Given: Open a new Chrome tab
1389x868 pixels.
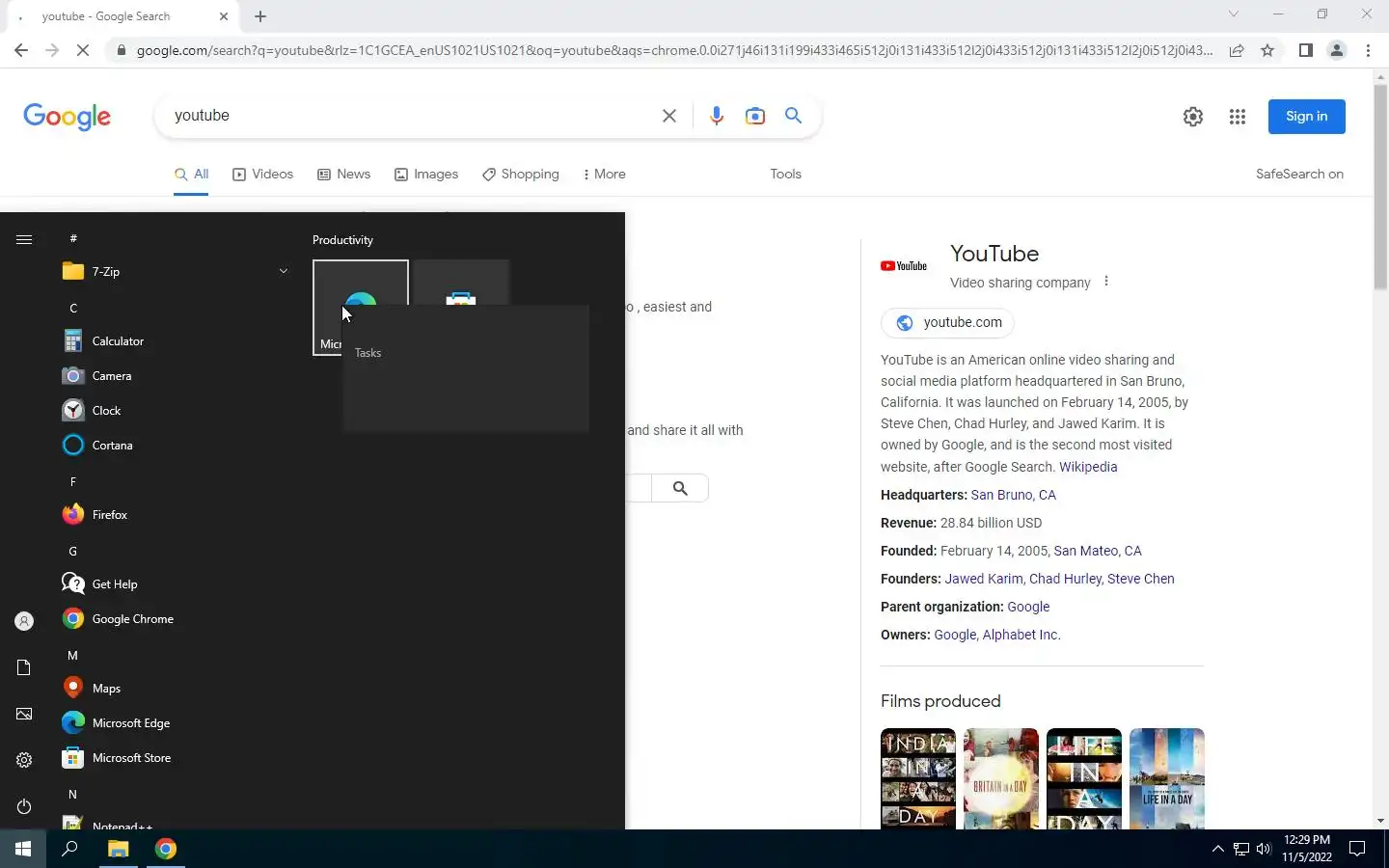Looking at the screenshot, I should tap(260, 16).
